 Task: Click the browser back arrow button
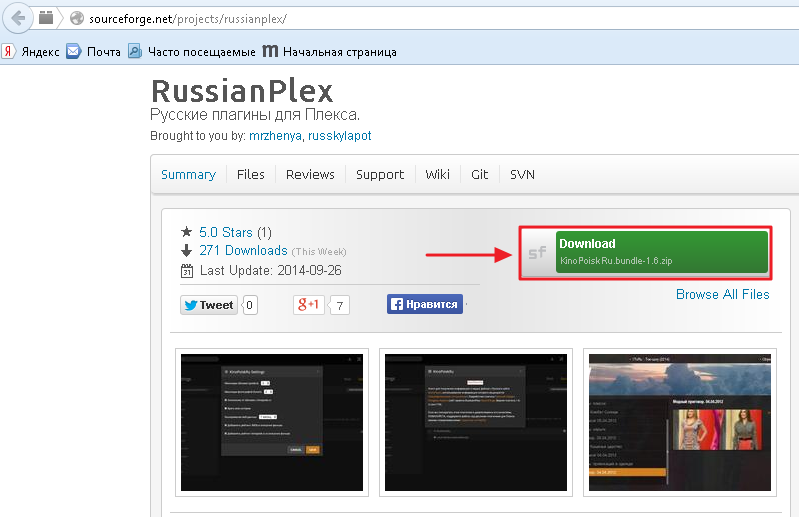click(x=18, y=18)
